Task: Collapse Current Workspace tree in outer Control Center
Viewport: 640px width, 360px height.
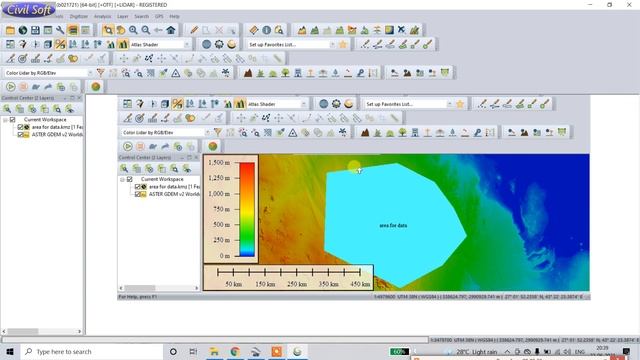Action: tap(5, 120)
